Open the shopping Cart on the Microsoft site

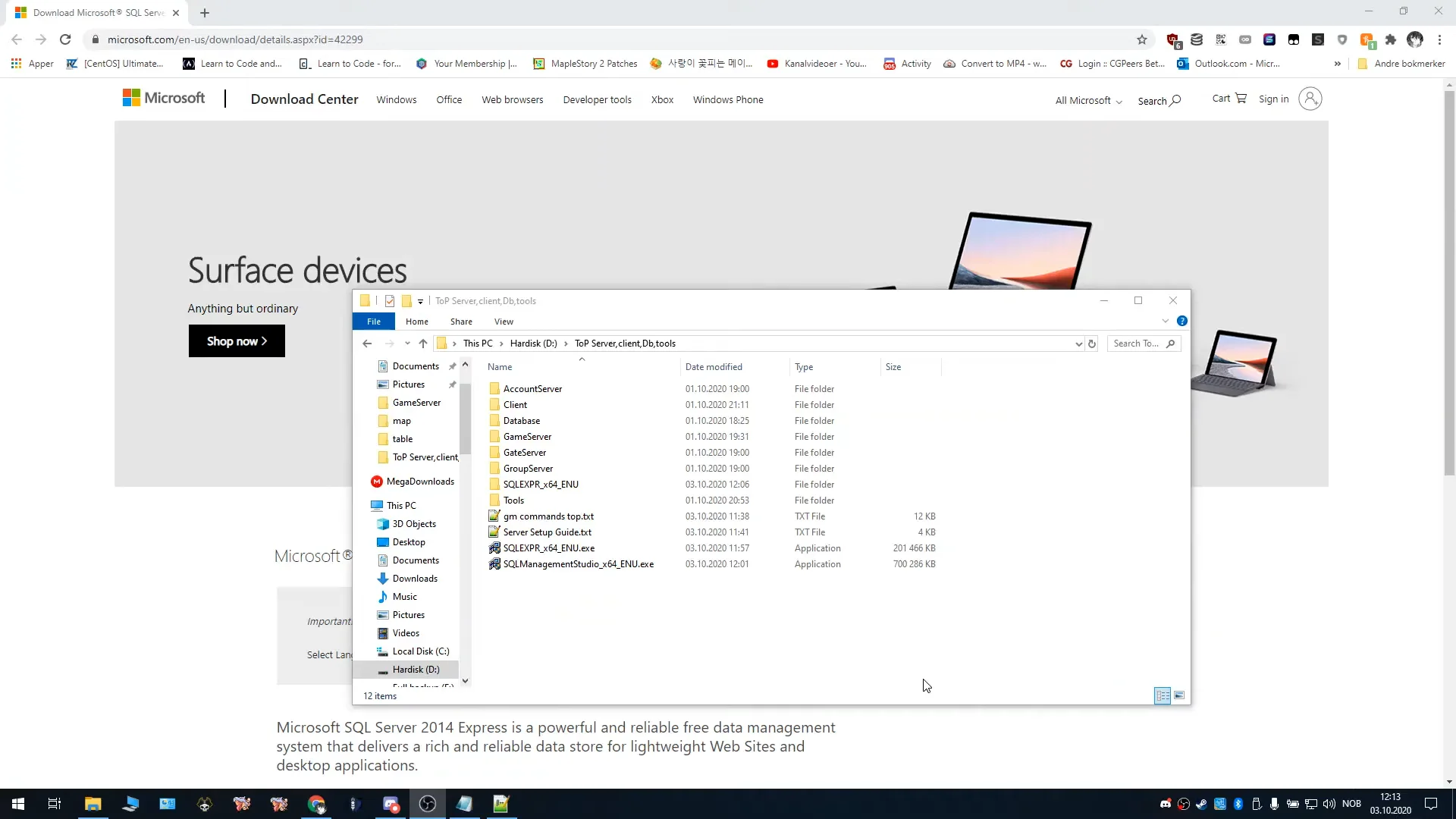click(x=1229, y=99)
